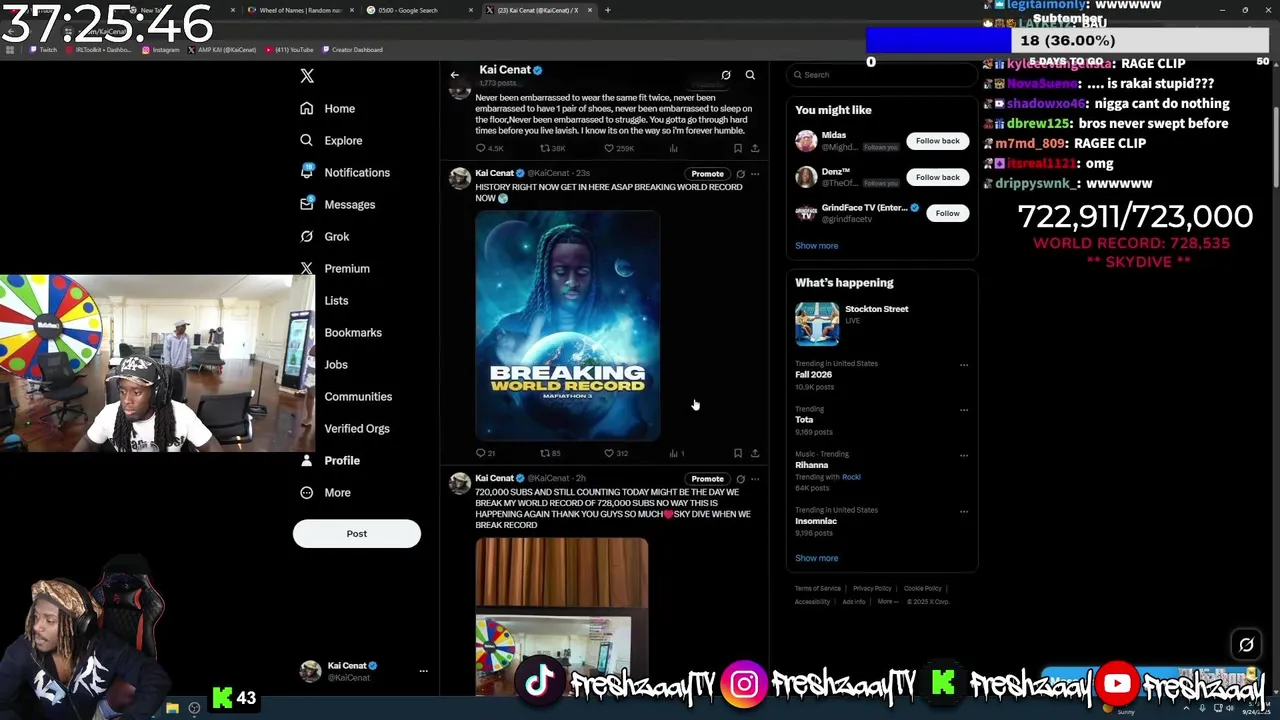Open options for the Rihanna trend

964,455
